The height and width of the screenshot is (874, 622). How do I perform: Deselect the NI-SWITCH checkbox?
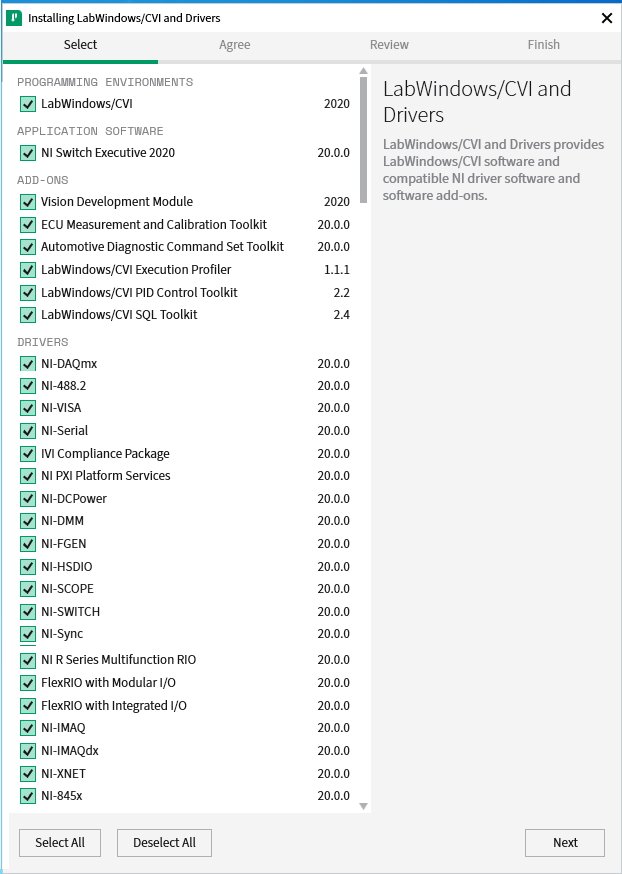[27, 612]
